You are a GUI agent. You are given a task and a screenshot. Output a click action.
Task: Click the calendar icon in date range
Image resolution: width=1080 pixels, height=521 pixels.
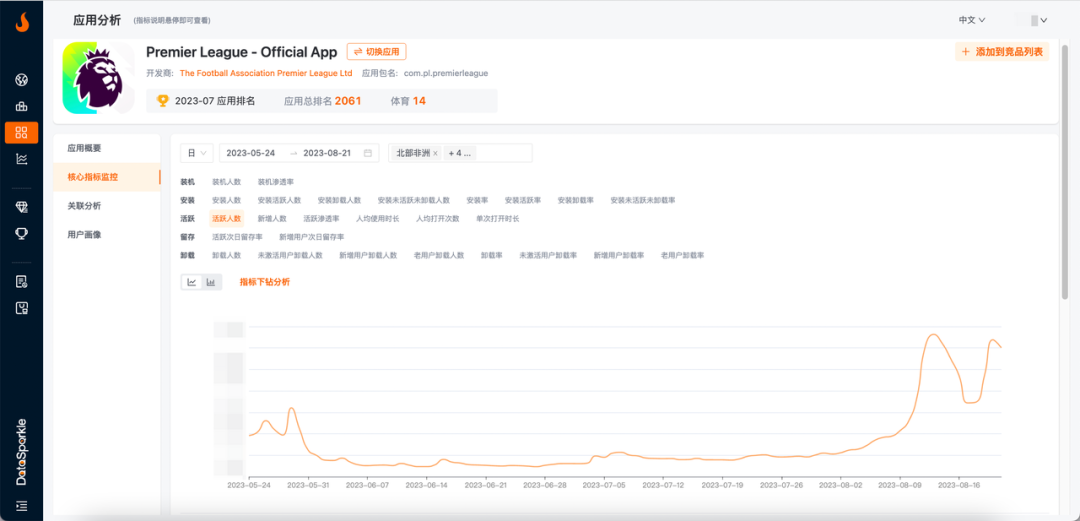tap(368, 153)
